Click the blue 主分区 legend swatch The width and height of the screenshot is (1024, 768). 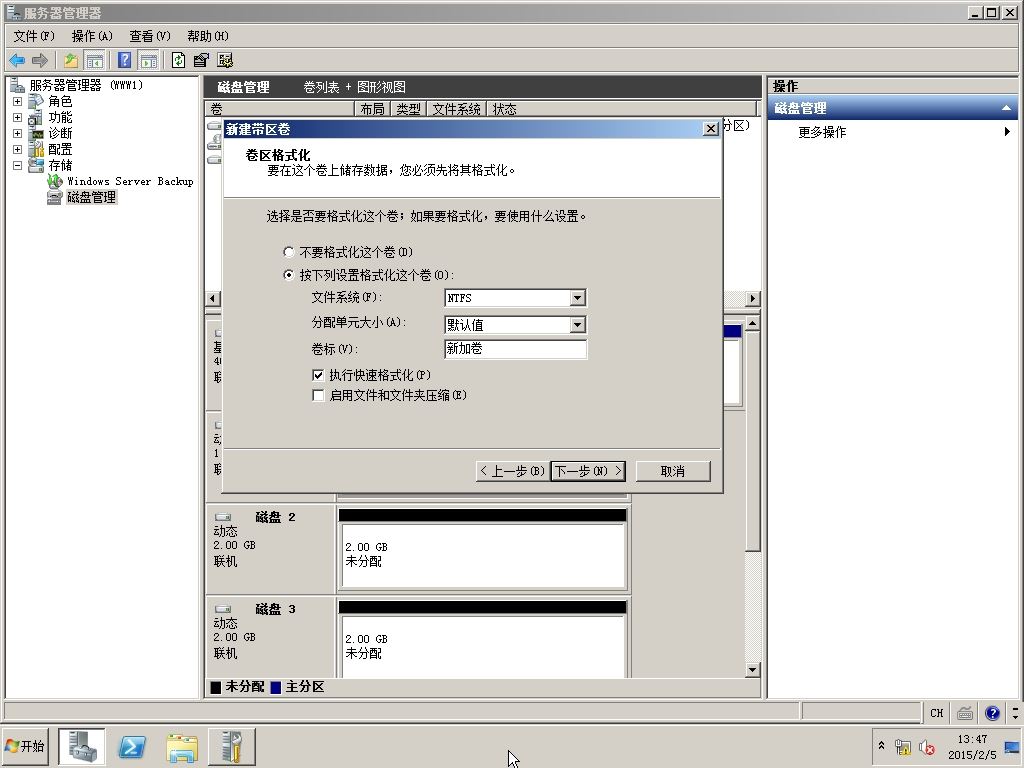click(x=276, y=687)
